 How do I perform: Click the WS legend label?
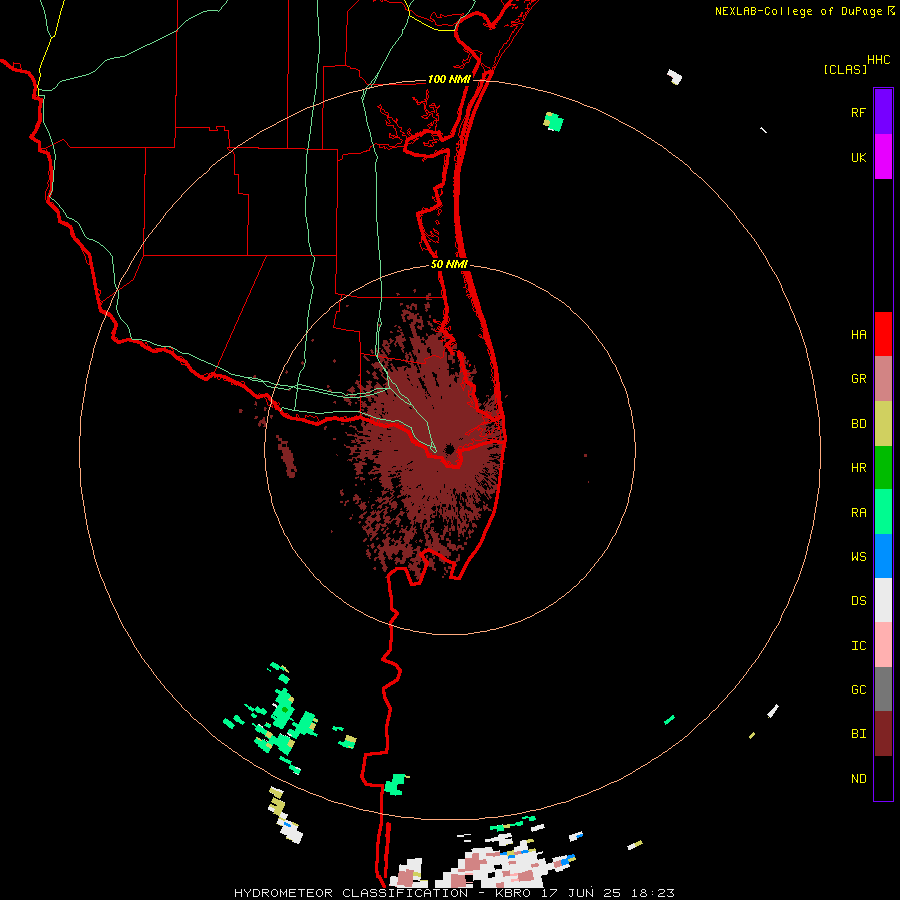pos(858,557)
